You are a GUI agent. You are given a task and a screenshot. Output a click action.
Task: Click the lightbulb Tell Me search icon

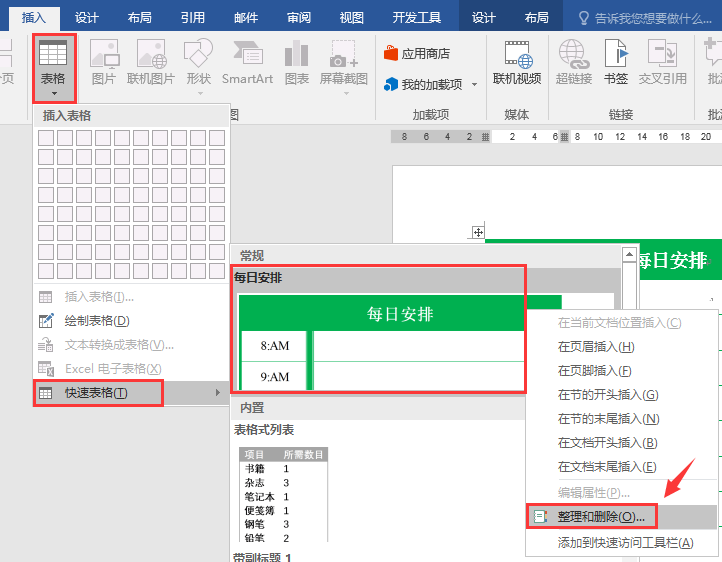point(584,18)
